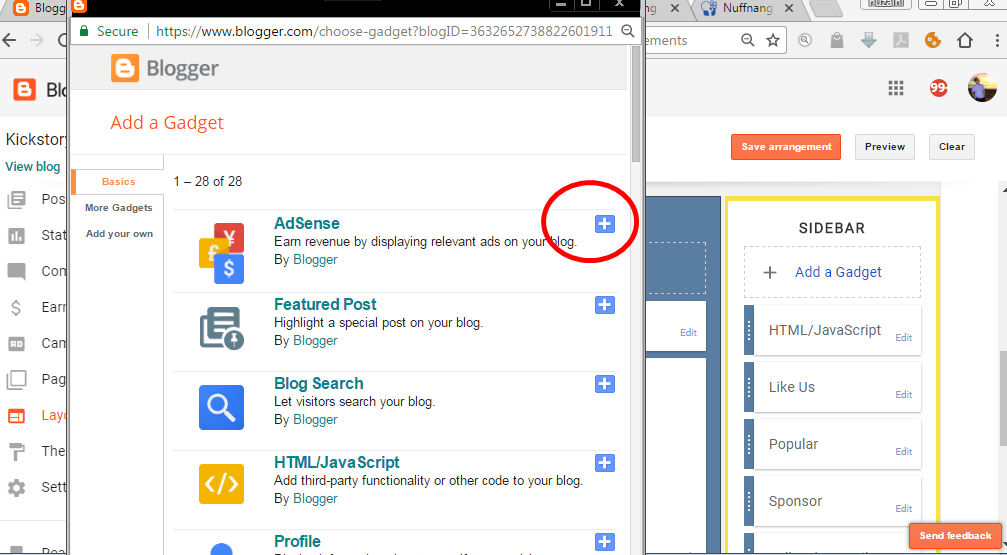1007x555 pixels.
Task: Click the home-shaped extension icon in toolbar
Action: (x=965, y=40)
